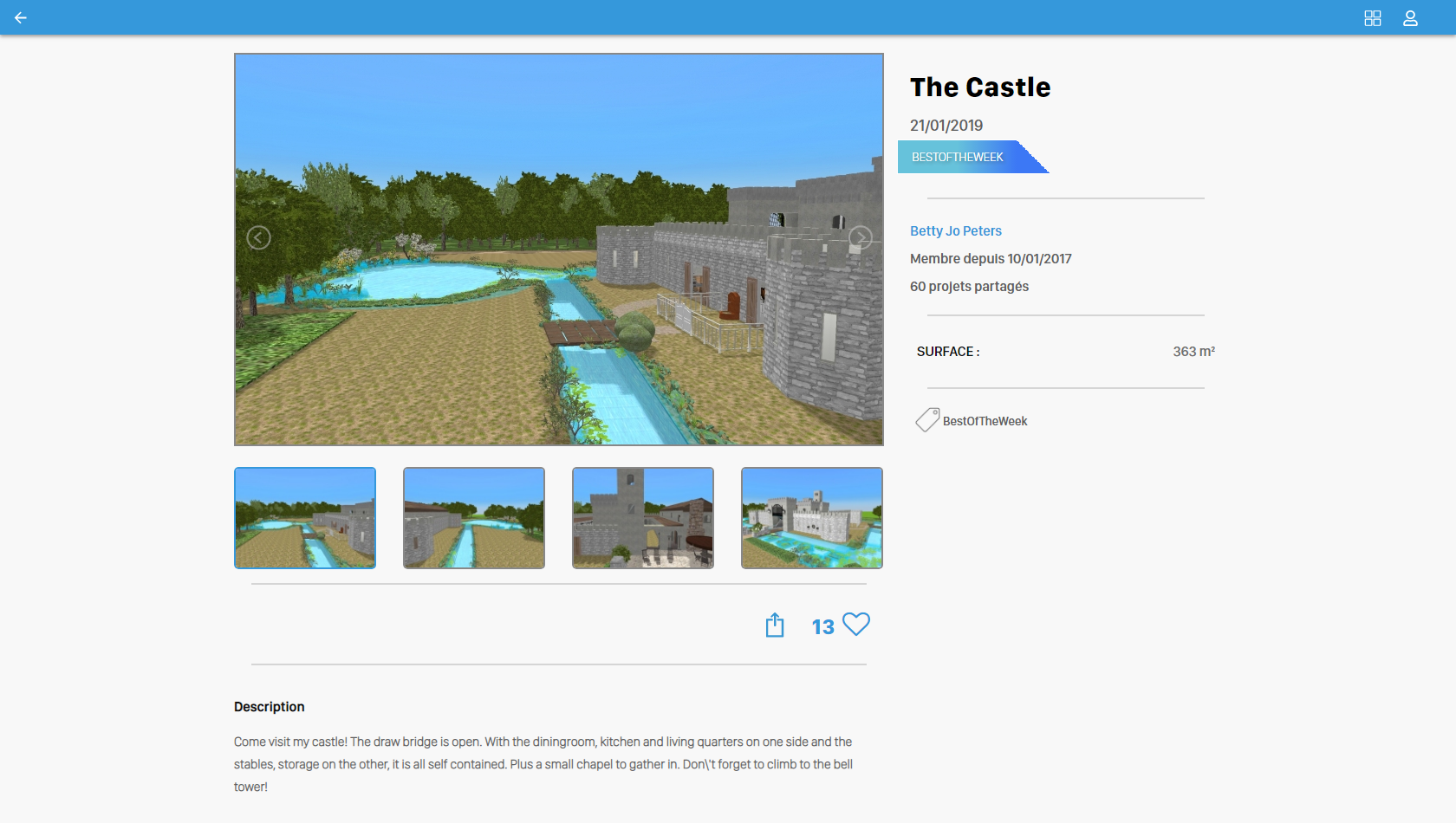
Task: Click the tag icon beside BestOfTheWeek
Action: coord(926,420)
